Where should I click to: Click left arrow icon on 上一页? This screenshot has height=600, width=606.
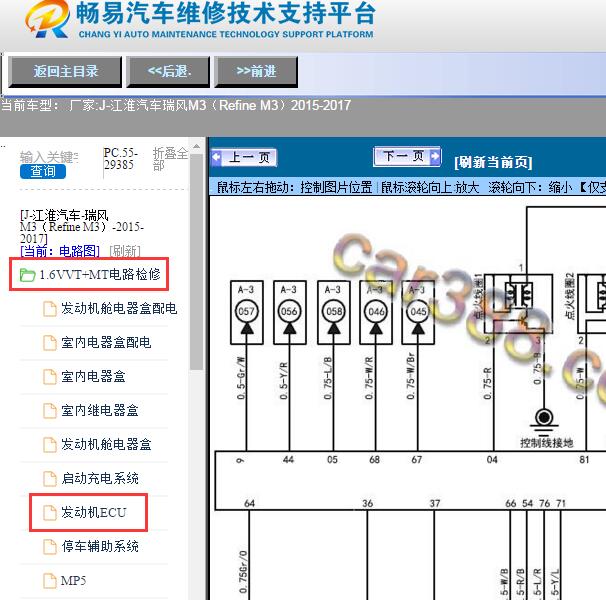216,157
